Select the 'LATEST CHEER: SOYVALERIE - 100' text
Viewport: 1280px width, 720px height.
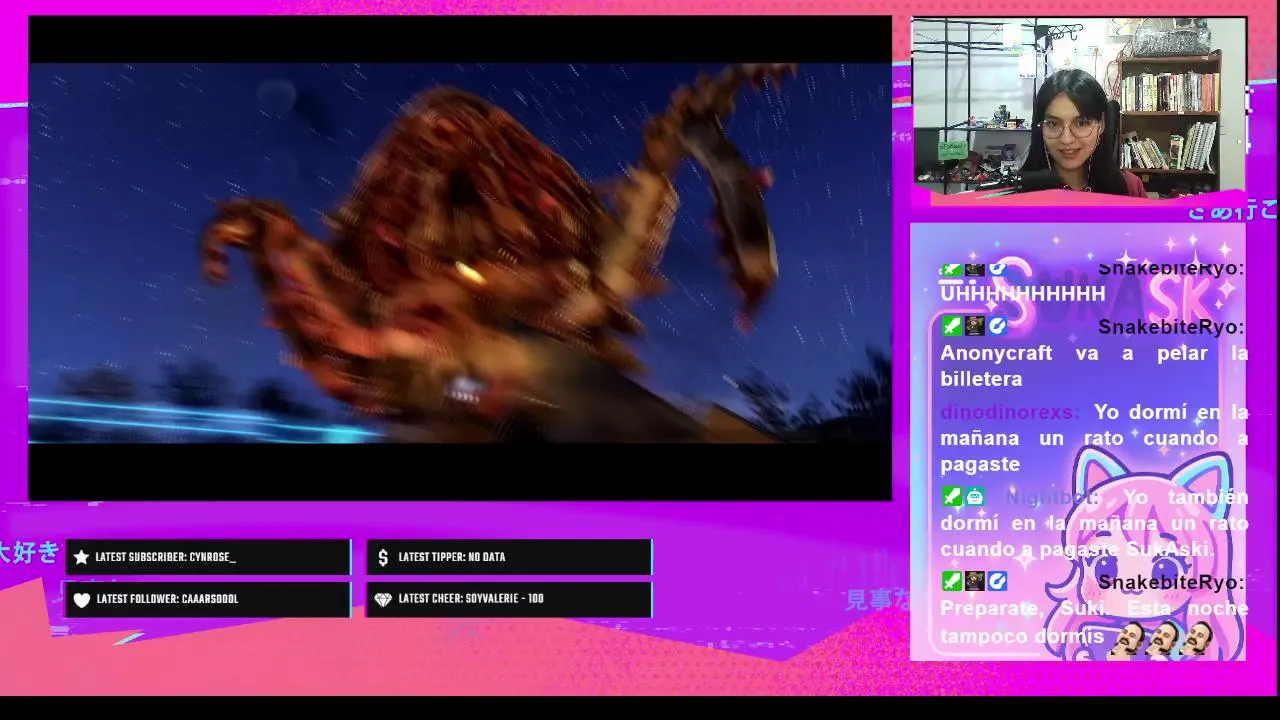tap(471, 599)
